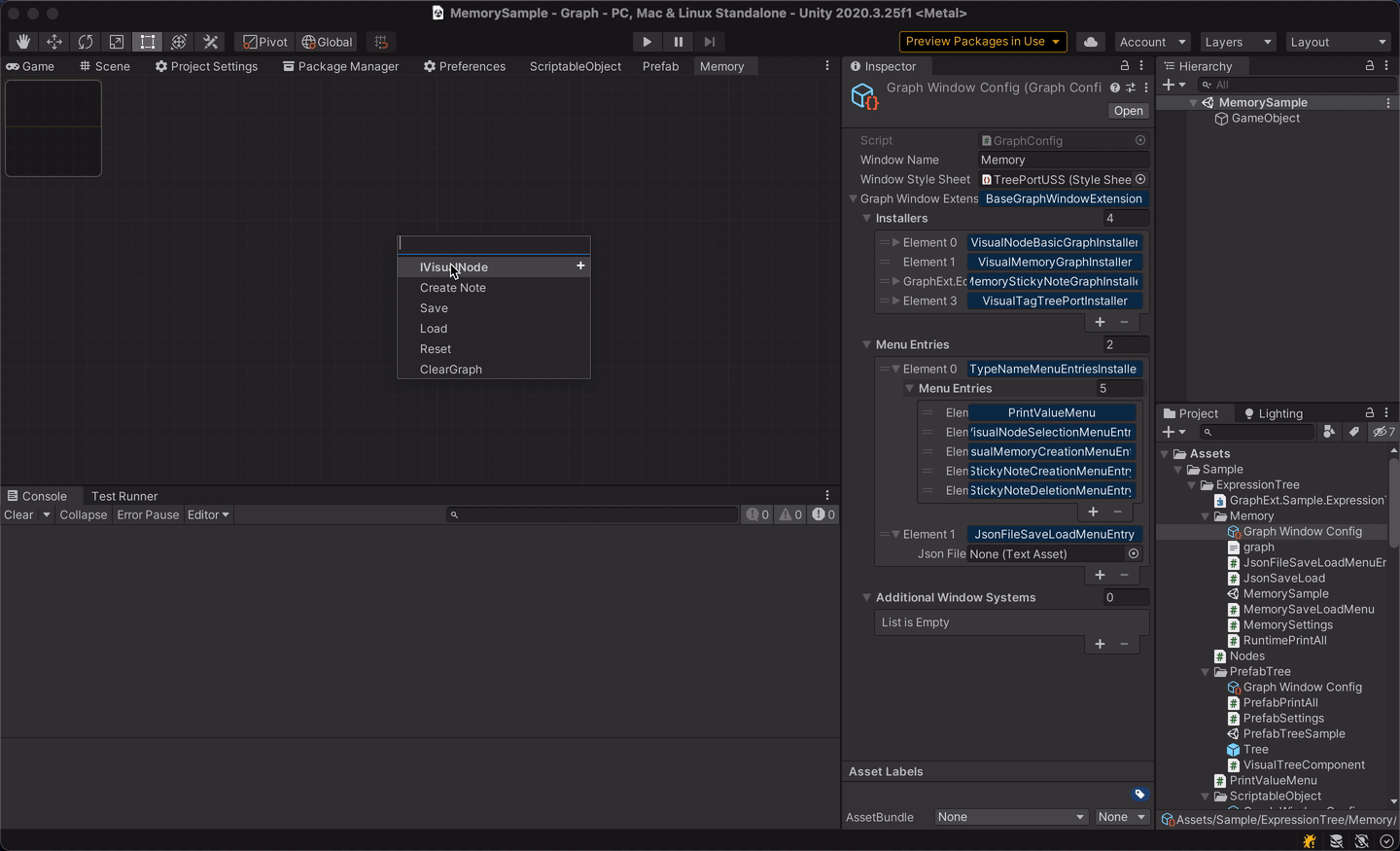This screenshot has height=851, width=1400.
Task: Collapse the Installers list
Action: (867, 218)
